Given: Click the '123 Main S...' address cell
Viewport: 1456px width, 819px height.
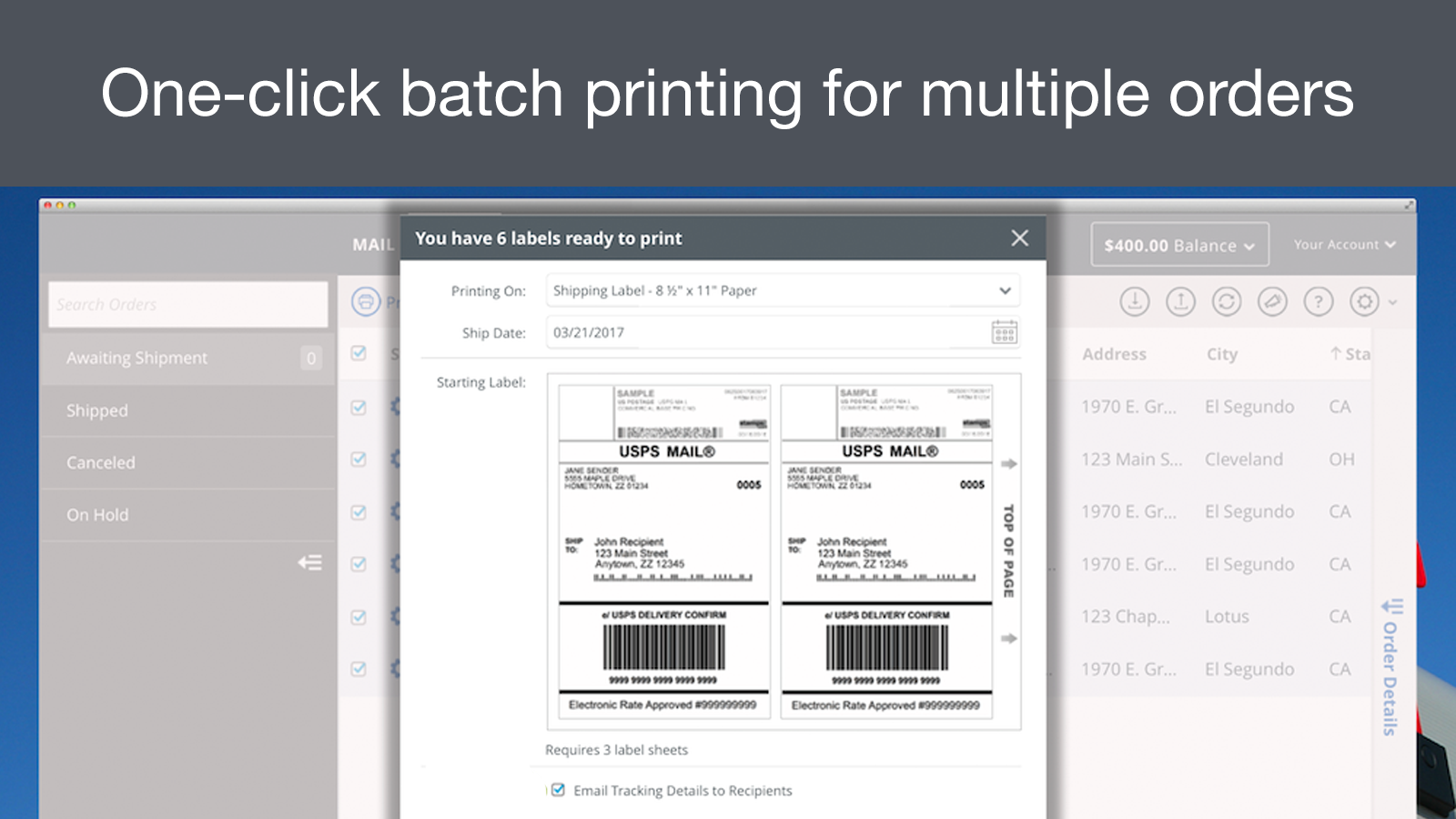Looking at the screenshot, I should pos(1131,460).
